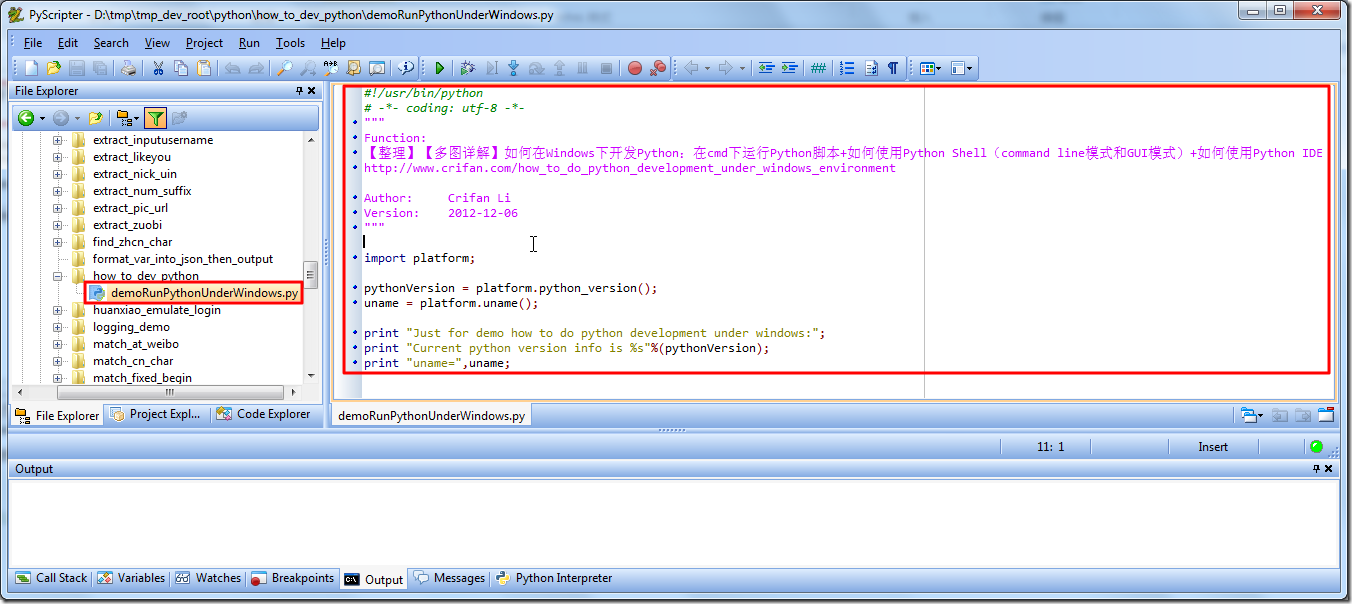Cut selection with the scissors icon

pos(158,68)
